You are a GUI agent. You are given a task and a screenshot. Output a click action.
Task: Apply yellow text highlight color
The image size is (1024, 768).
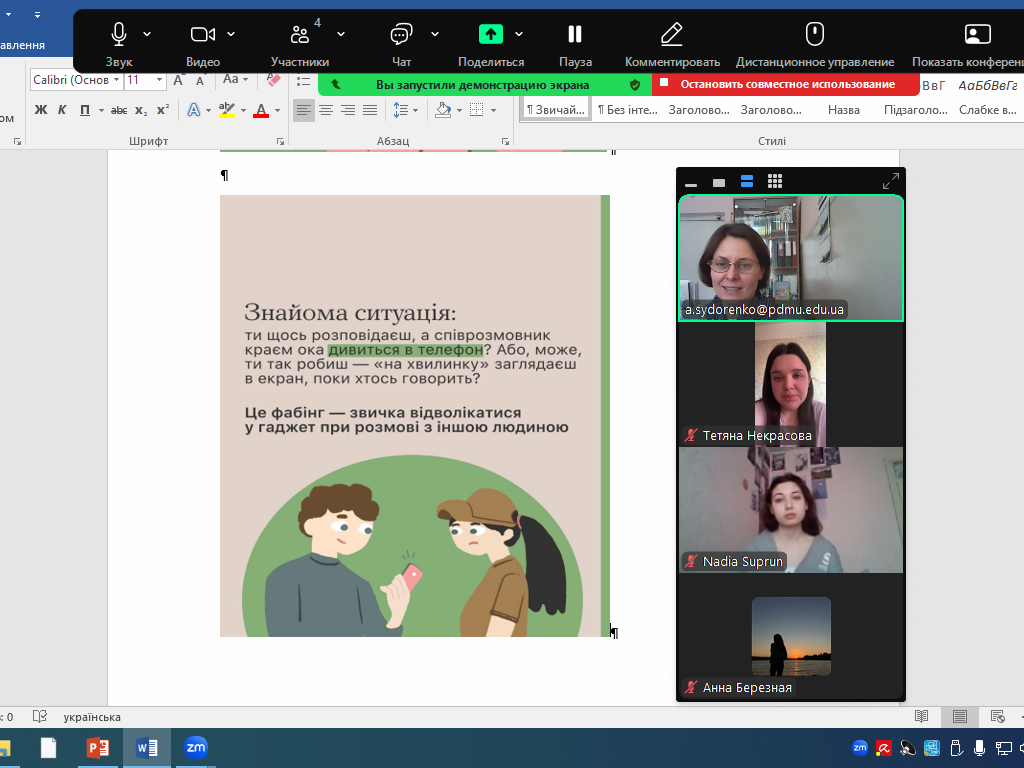227,110
